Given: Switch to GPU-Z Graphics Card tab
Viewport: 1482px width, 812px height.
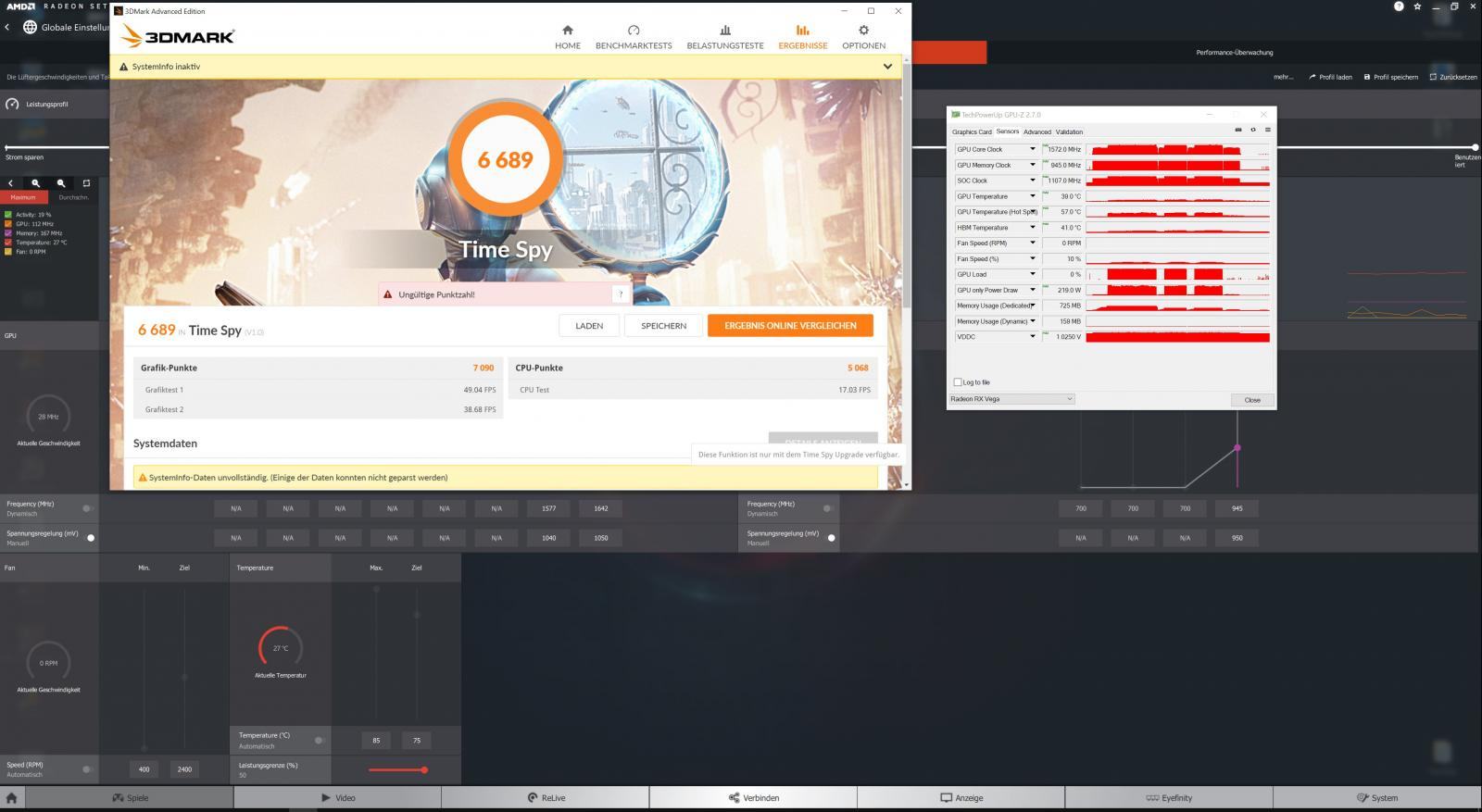Looking at the screenshot, I should [x=972, y=131].
